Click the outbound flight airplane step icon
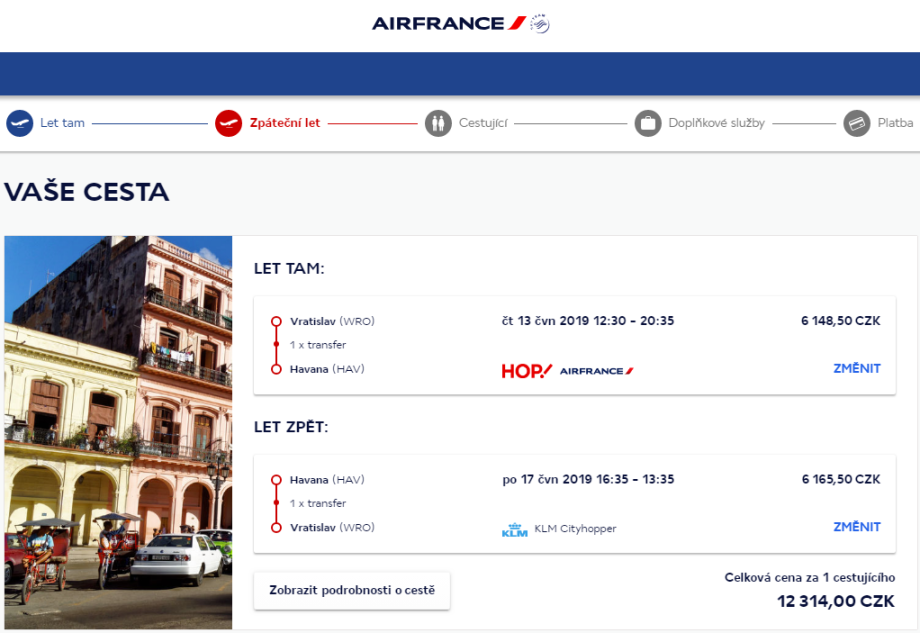 pos(20,123)
